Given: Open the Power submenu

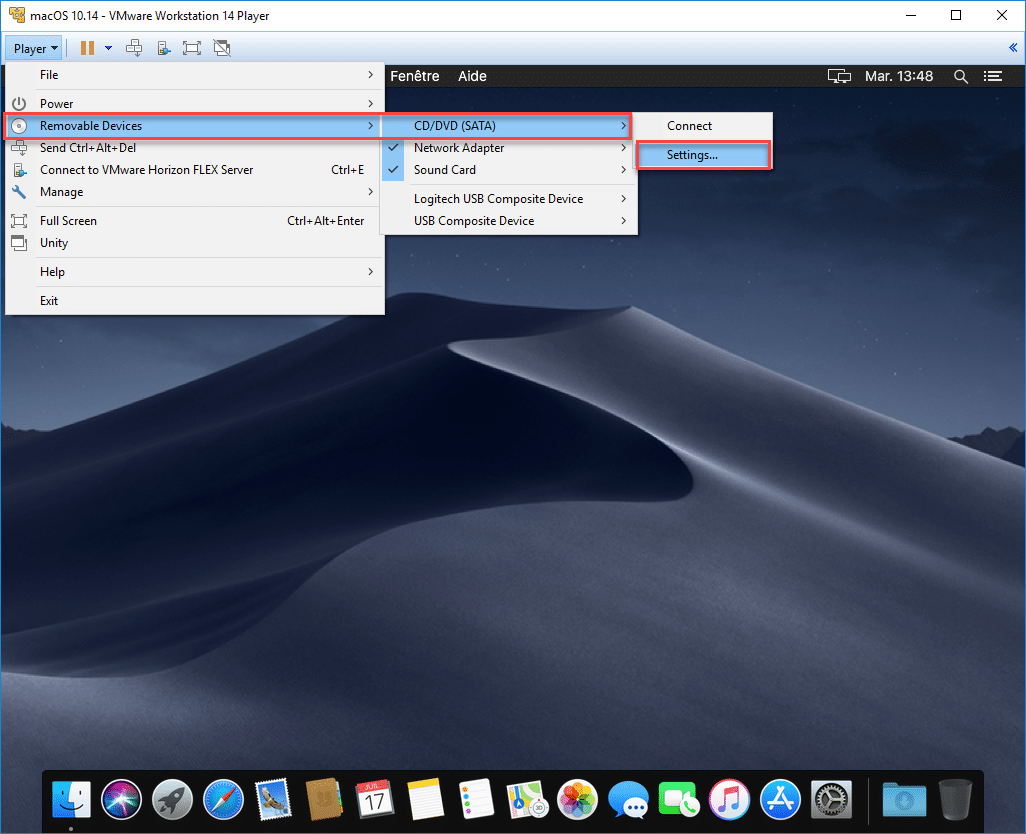Looking at the screenshot, I should pyautogui.click(x=195, y=103).
